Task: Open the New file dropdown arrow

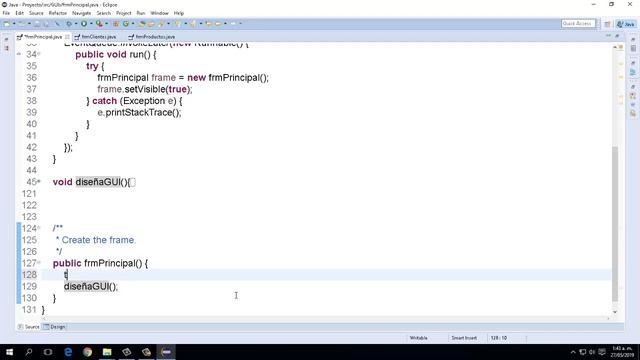Action: [14, 24]
